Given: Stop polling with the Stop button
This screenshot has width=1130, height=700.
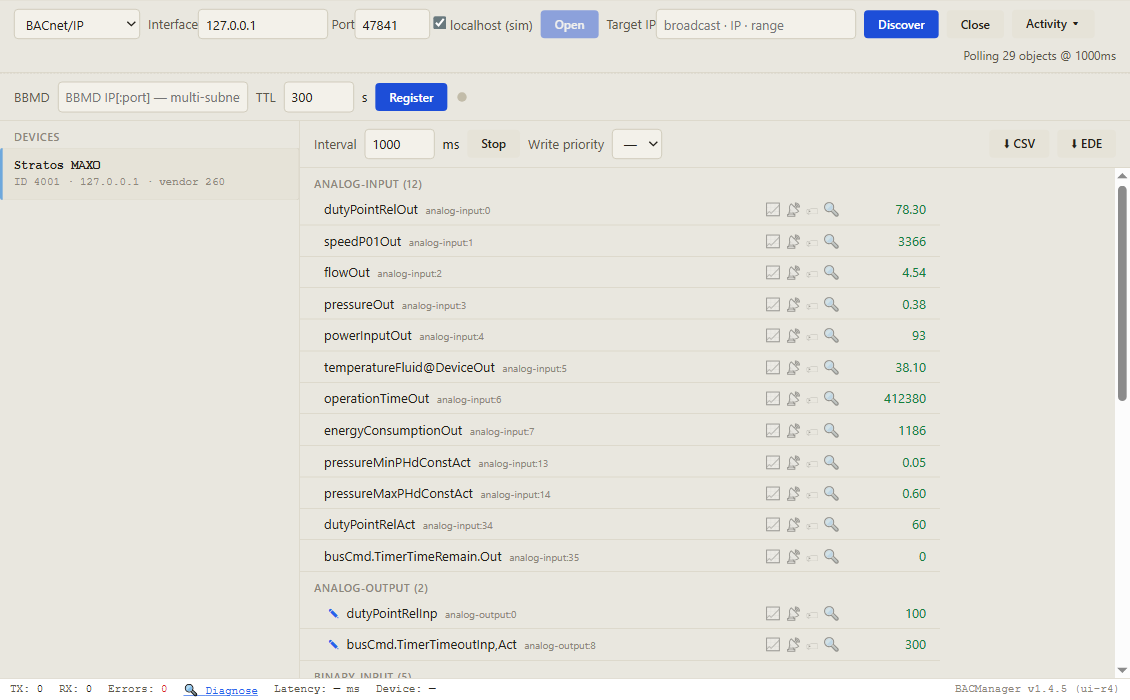Looking at the screenshot, I should pos(494,144).
